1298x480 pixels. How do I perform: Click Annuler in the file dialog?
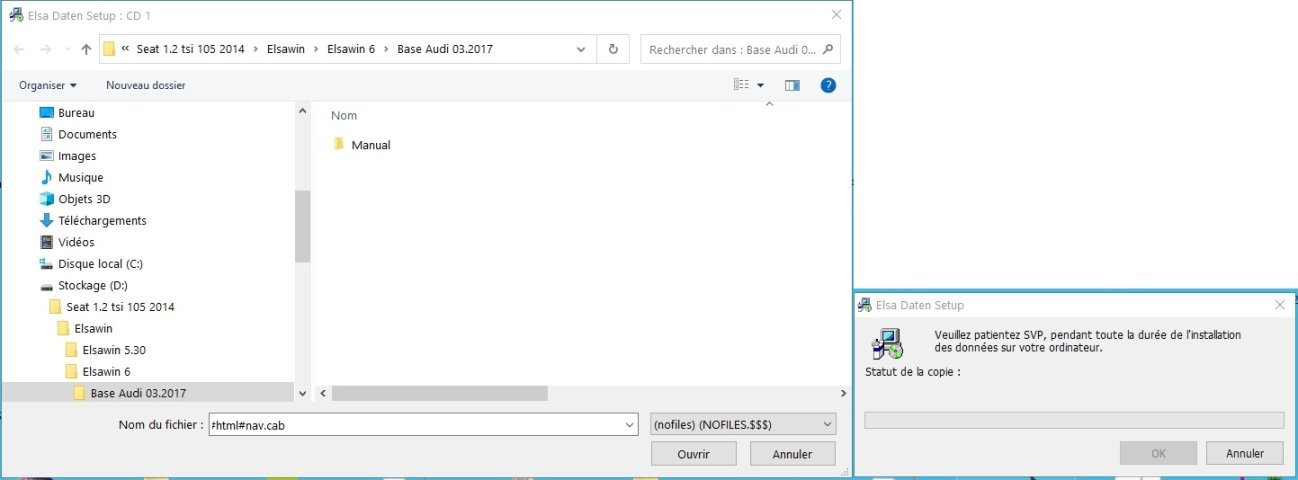[793, 454]
